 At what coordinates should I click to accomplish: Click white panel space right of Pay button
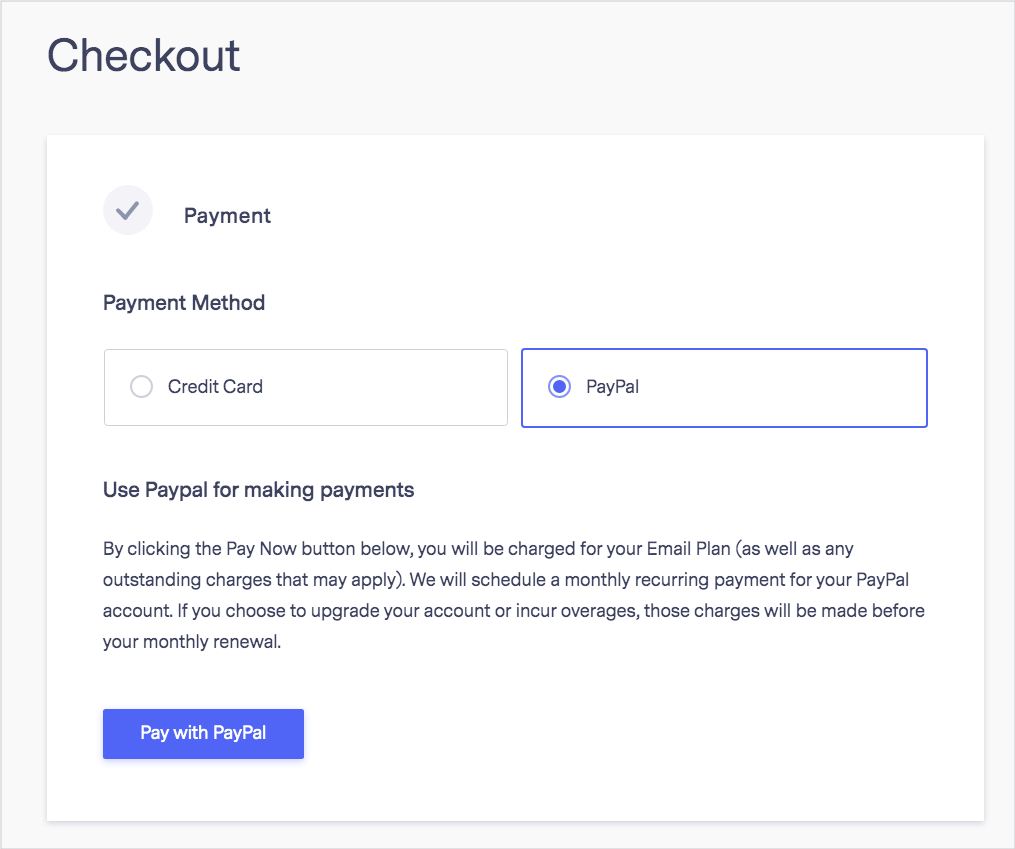click(x=641, y=734)
